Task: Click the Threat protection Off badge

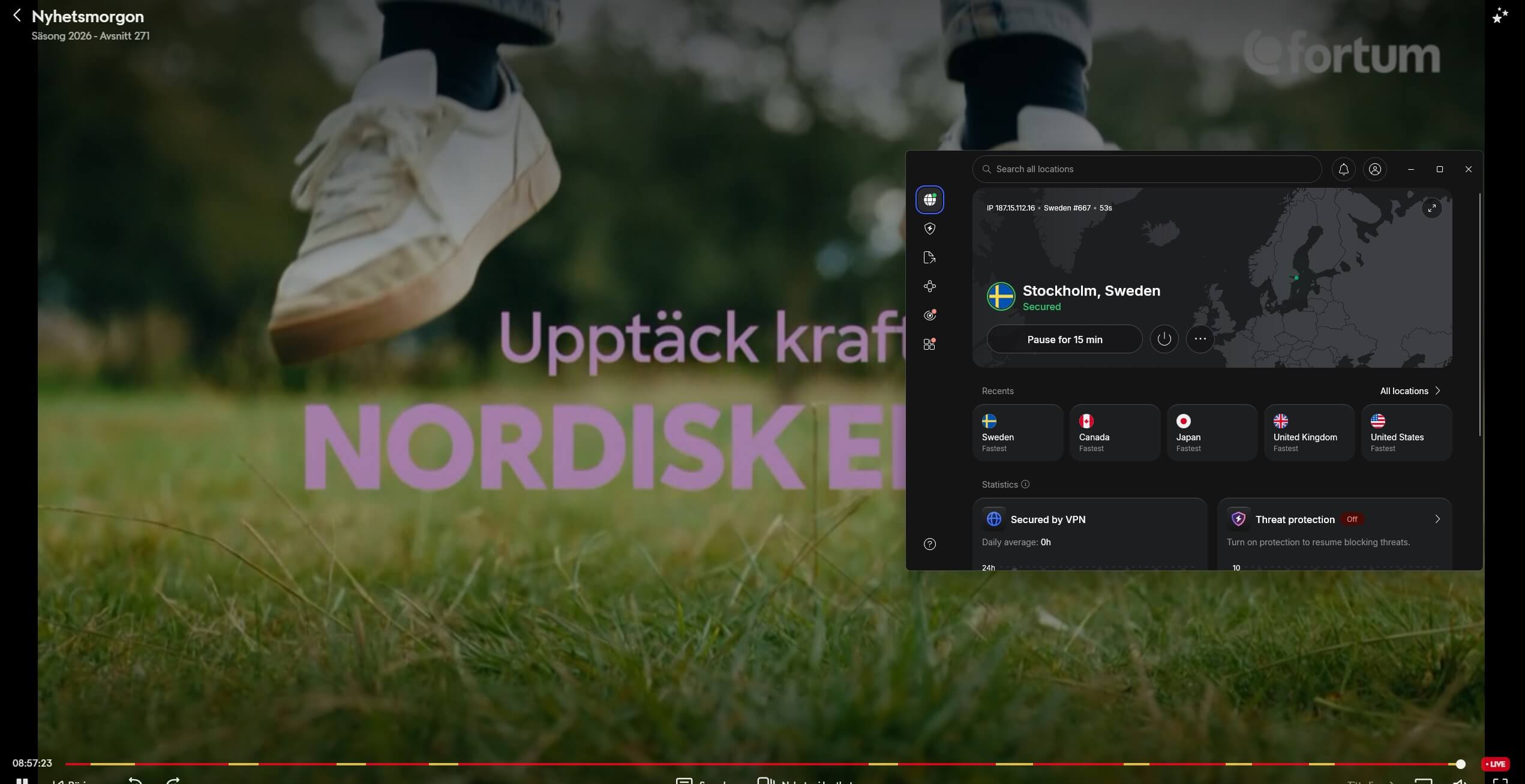Action: [1351, 519]
